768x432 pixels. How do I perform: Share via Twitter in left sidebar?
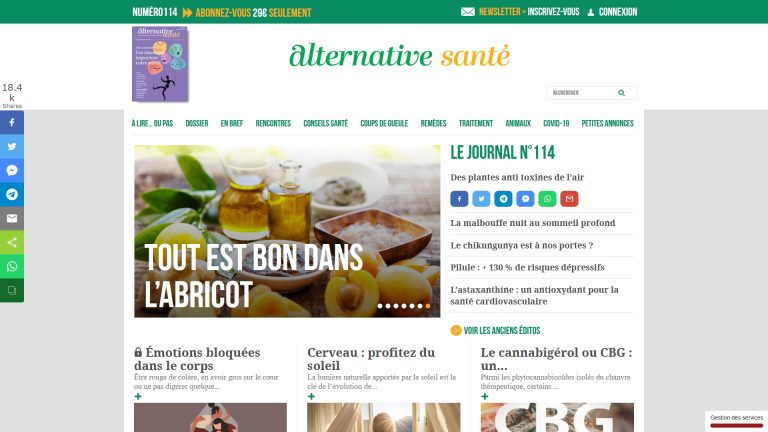(x=12, y=146)
